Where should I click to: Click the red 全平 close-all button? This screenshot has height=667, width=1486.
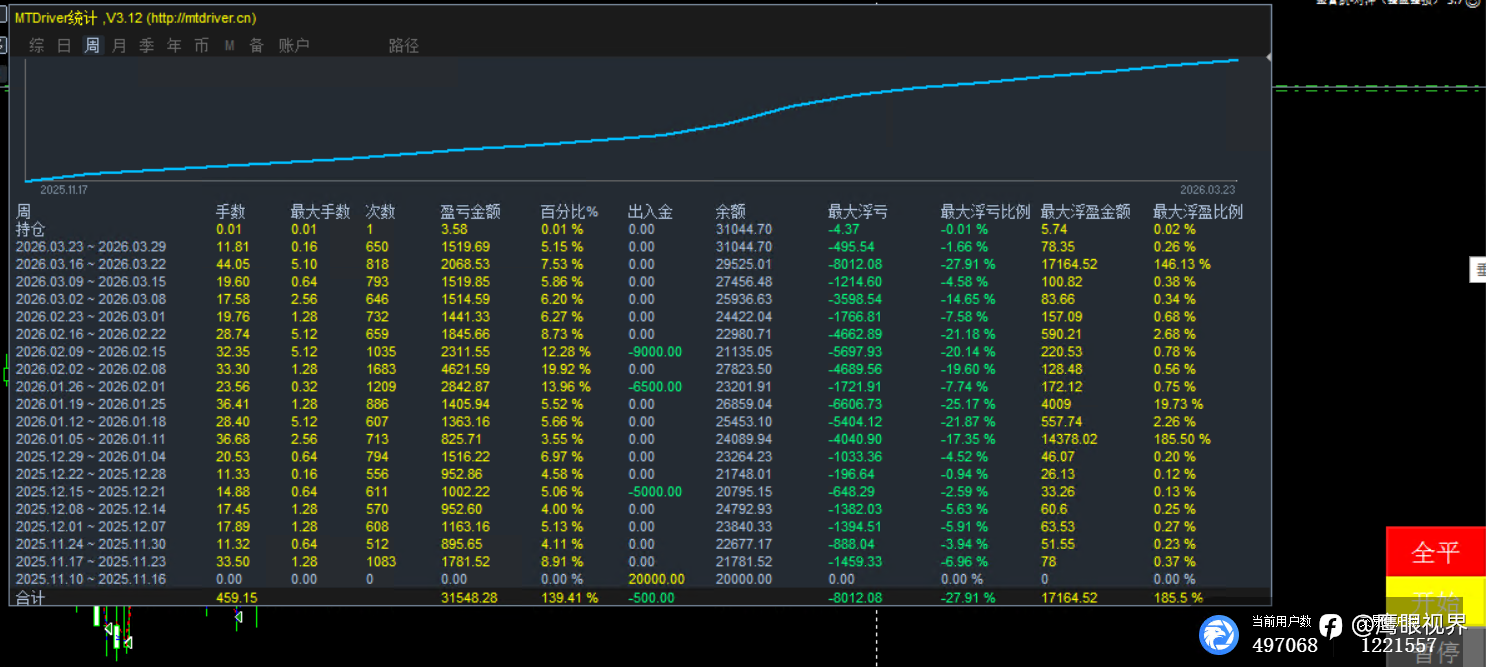pos(1436,552)
